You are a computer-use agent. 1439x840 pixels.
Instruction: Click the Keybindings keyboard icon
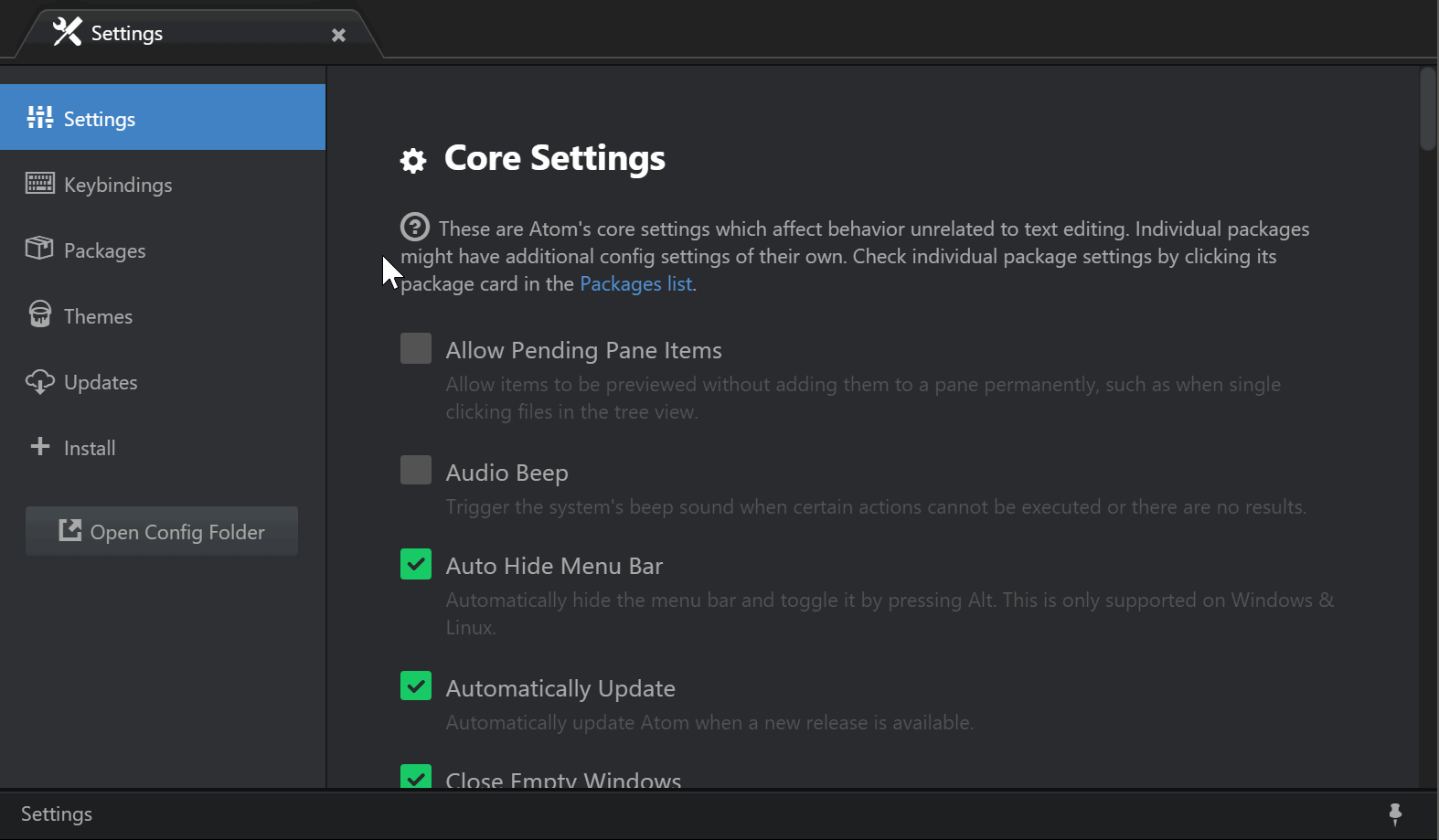point(39,184)
